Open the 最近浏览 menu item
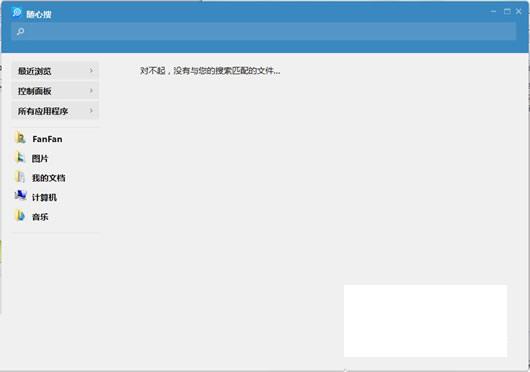Viewport: 530px width, 372px height. (55, 71)
